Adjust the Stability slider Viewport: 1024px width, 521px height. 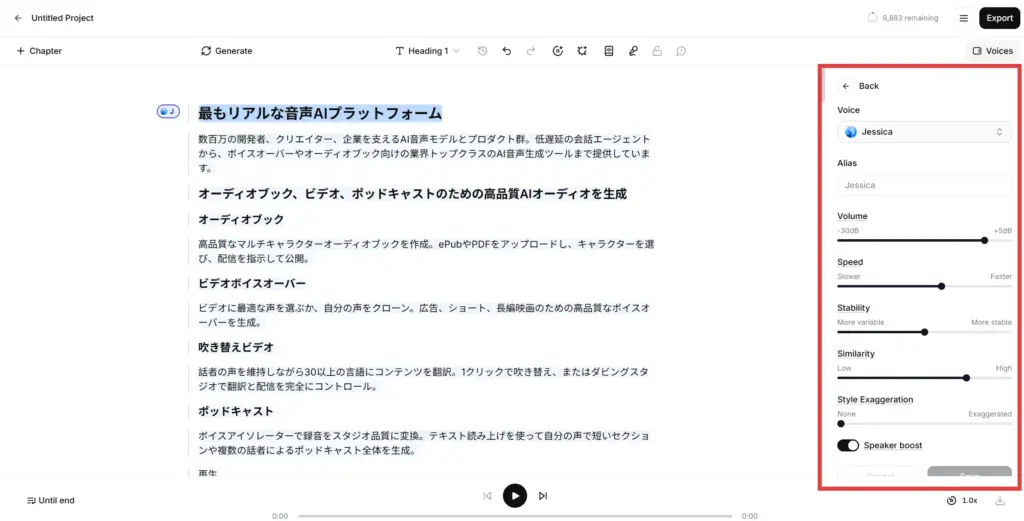(924, 332)
